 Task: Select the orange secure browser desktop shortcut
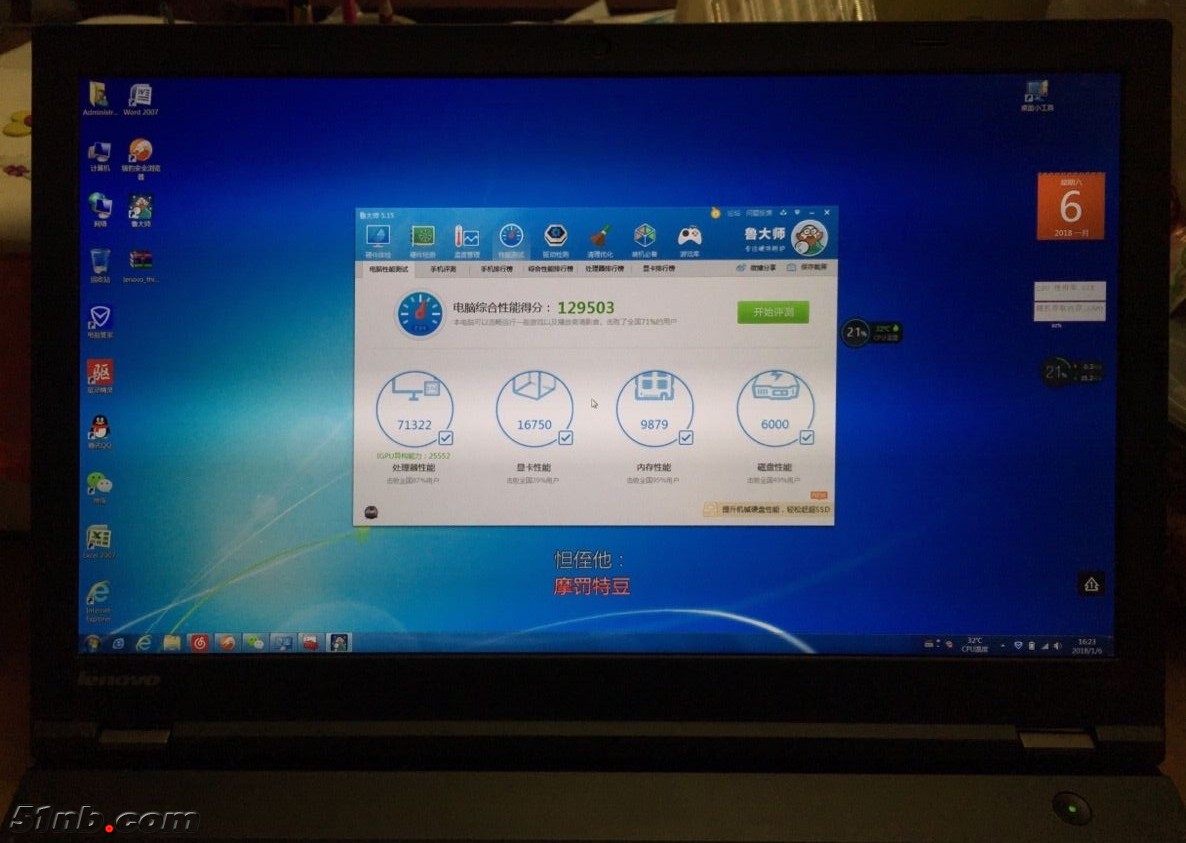pos(141,159)
